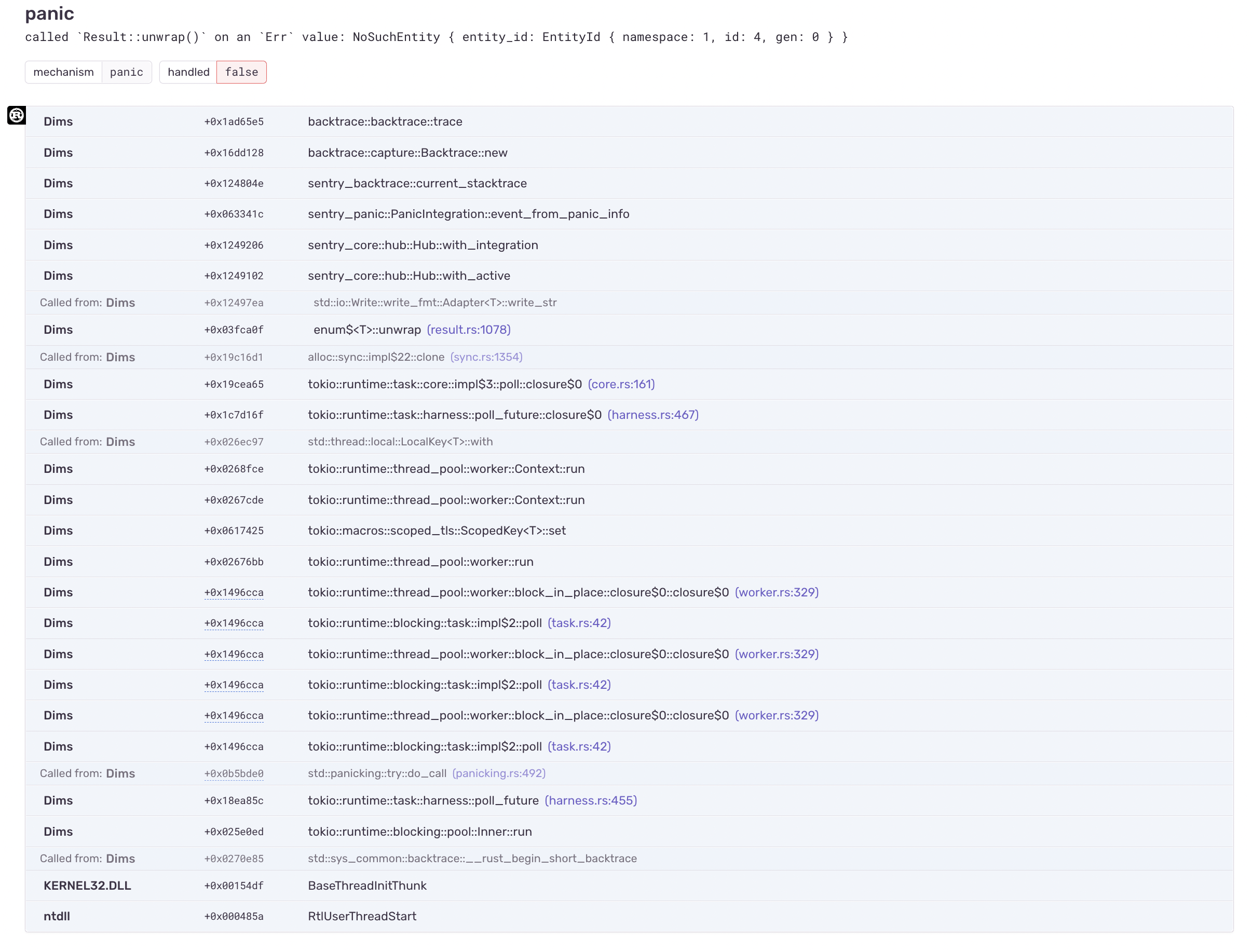
Task: Open the core.rs:161 source link
Action: (621, 384)
